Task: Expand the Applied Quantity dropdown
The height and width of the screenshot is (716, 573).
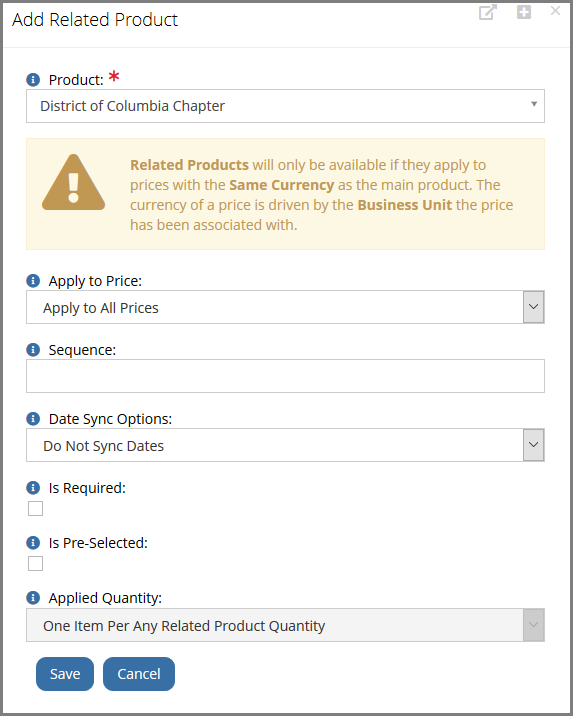Action: pyautogui.click(x=285, y=625)
